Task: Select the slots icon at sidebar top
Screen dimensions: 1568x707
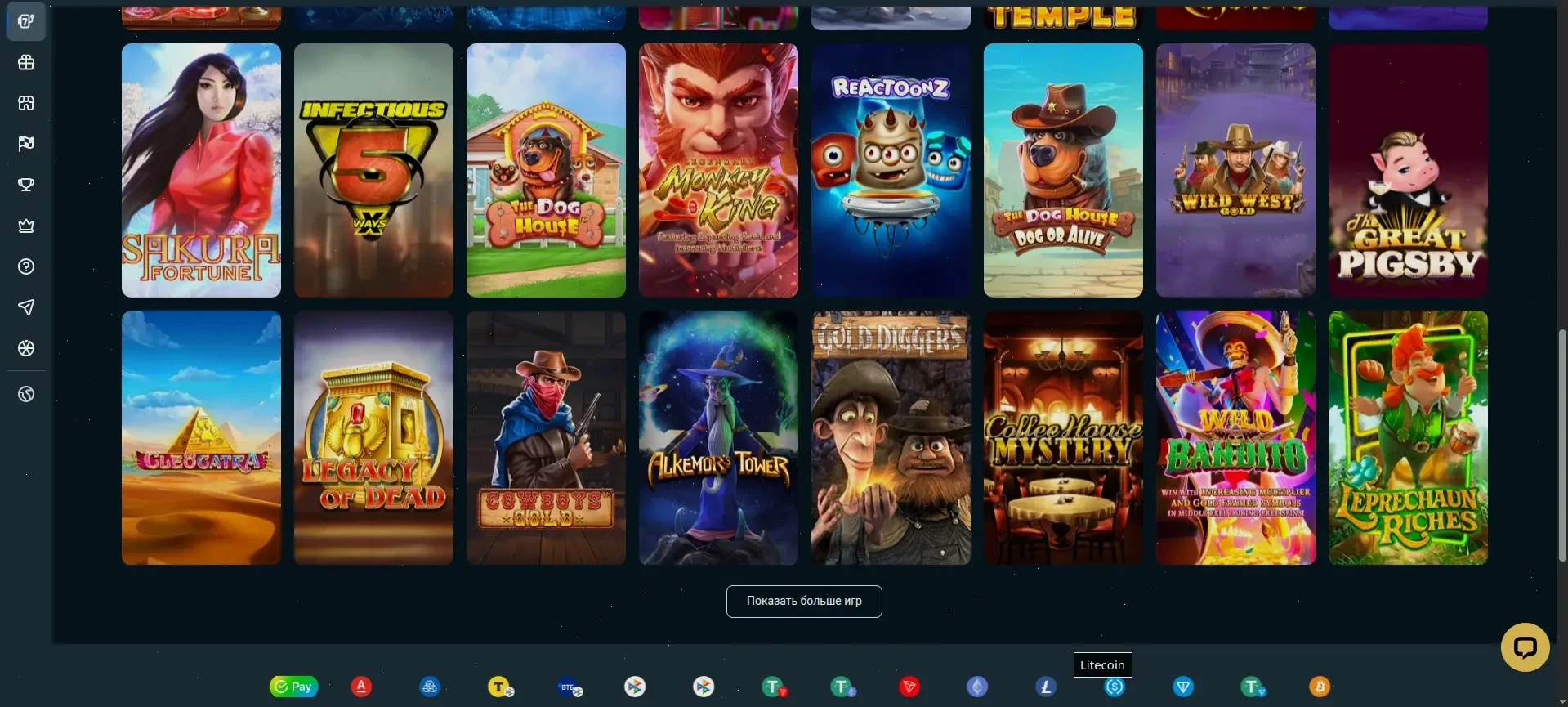Action: (26, 21)
